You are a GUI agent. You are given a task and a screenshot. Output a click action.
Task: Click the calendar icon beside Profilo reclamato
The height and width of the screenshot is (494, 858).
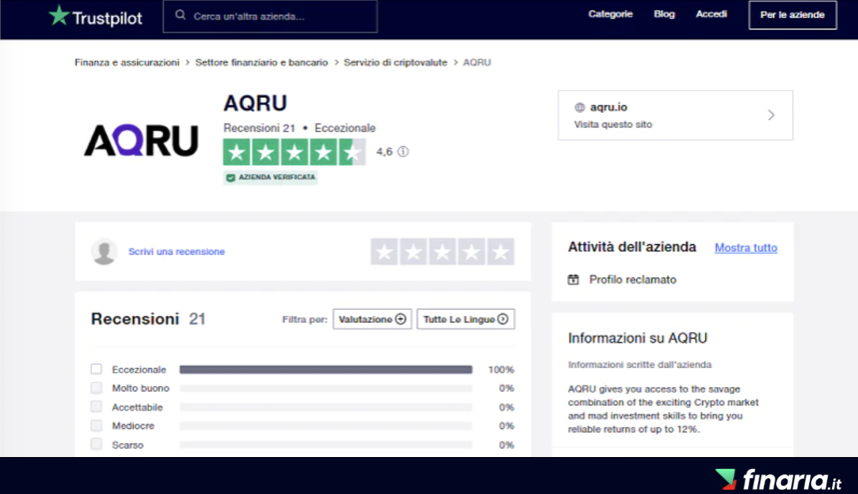(x=573, y=280)
